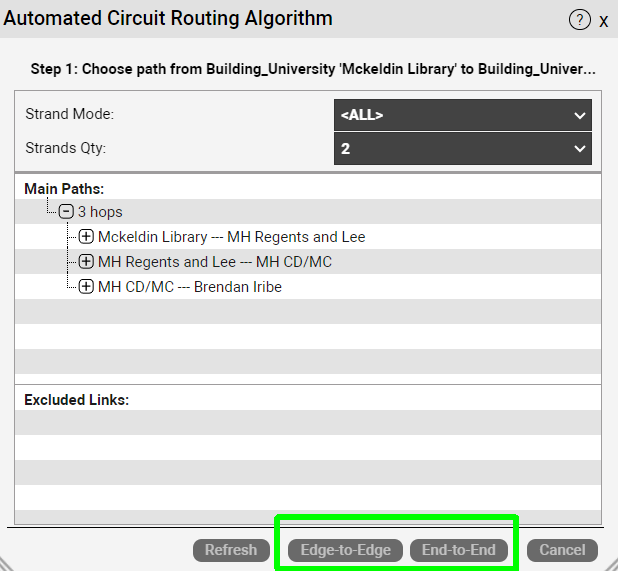Collapse the 3 hops tree node
This screenshot has width=618, height=571.
point(66,212)
